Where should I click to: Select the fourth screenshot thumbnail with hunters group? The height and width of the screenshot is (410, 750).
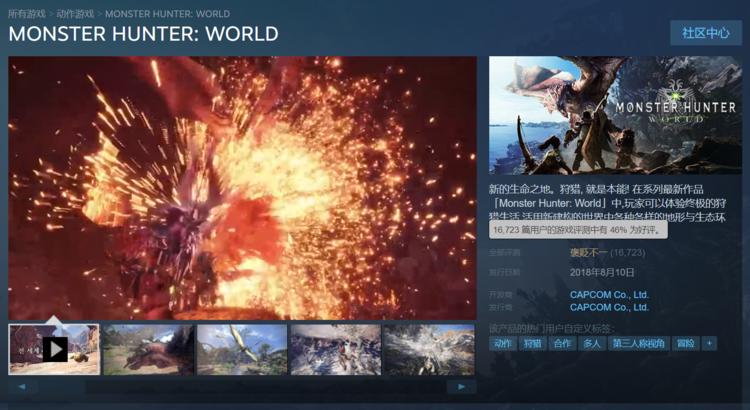click(336, 350)
